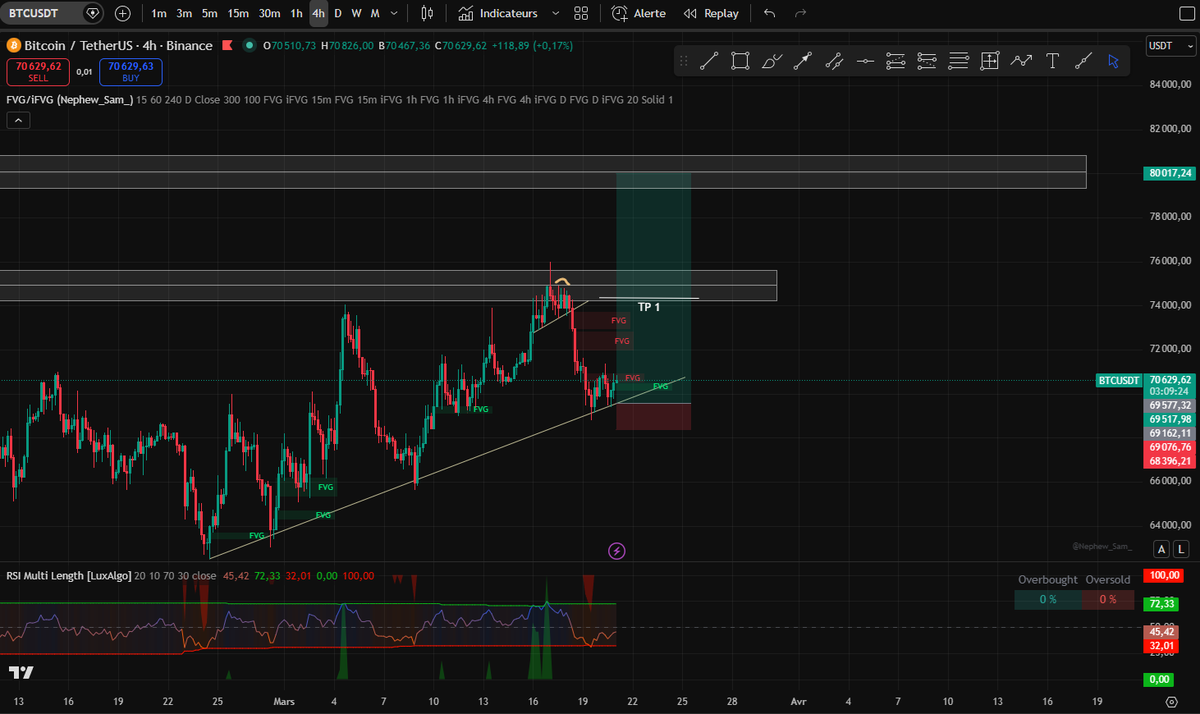Image resolution: width=1200 pixels, height=714 pixels.
Task: Click the RSI Multi Length [LuxAlgo] label
Action: [68, 576]
